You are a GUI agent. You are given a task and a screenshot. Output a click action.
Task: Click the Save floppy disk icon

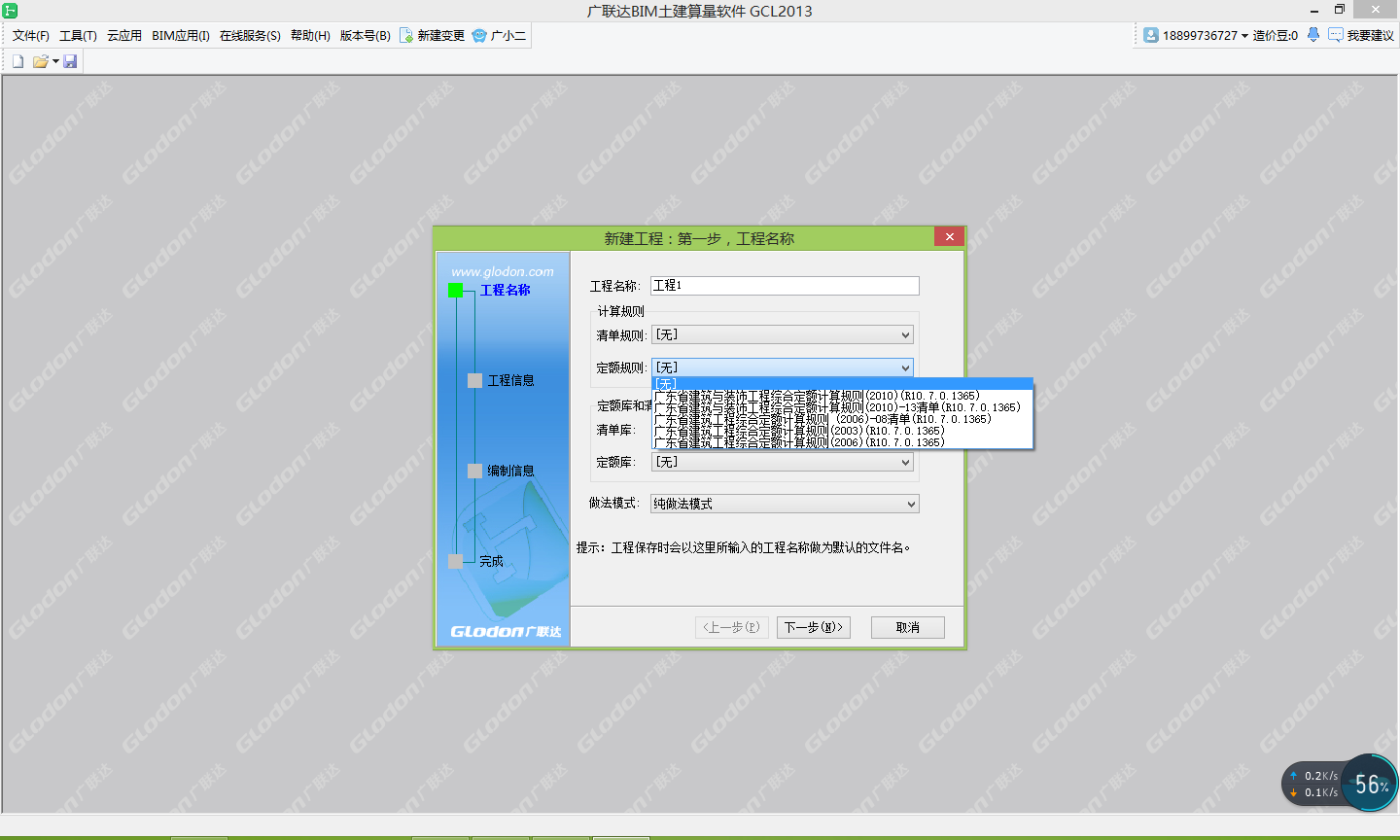point(70,61)
